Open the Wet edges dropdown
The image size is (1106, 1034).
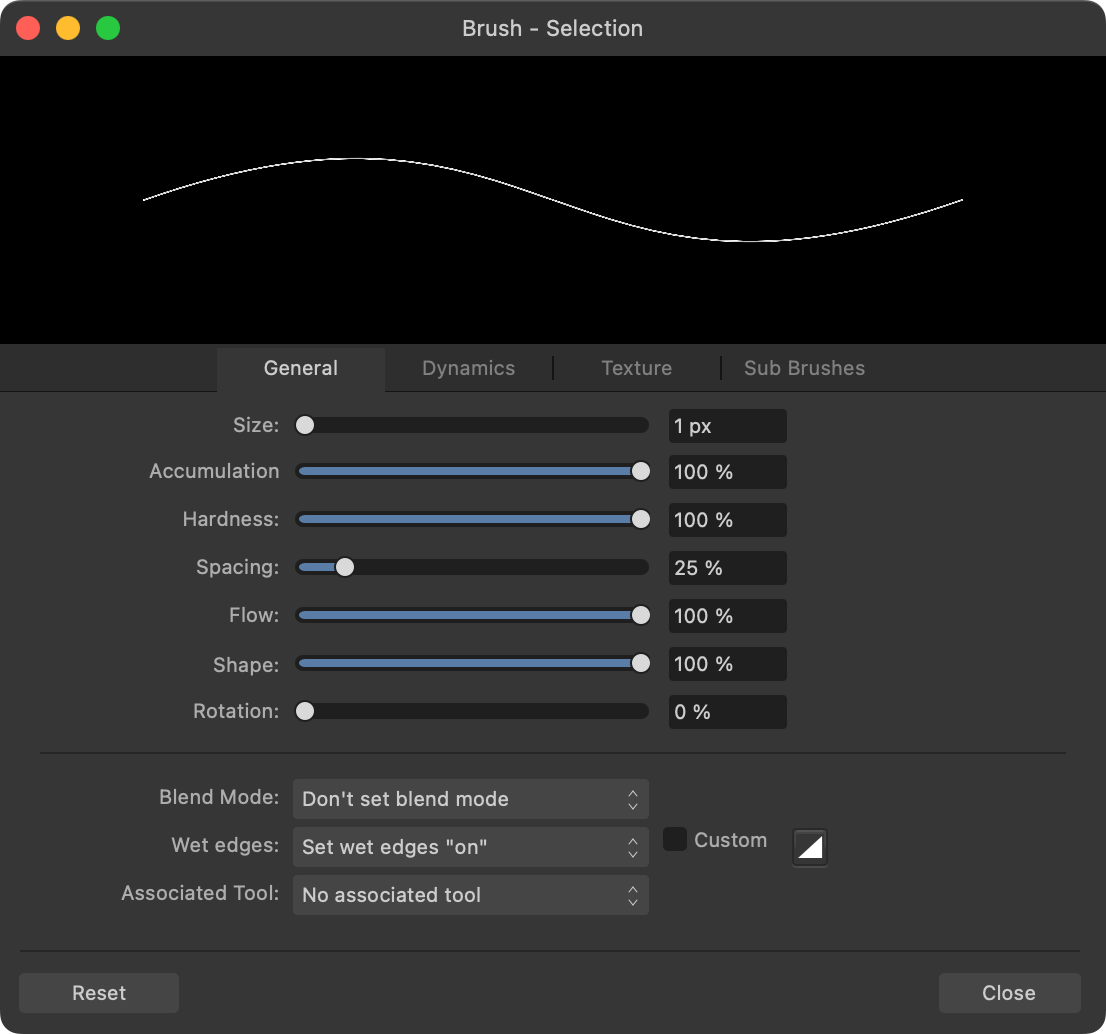pos(470,847)
